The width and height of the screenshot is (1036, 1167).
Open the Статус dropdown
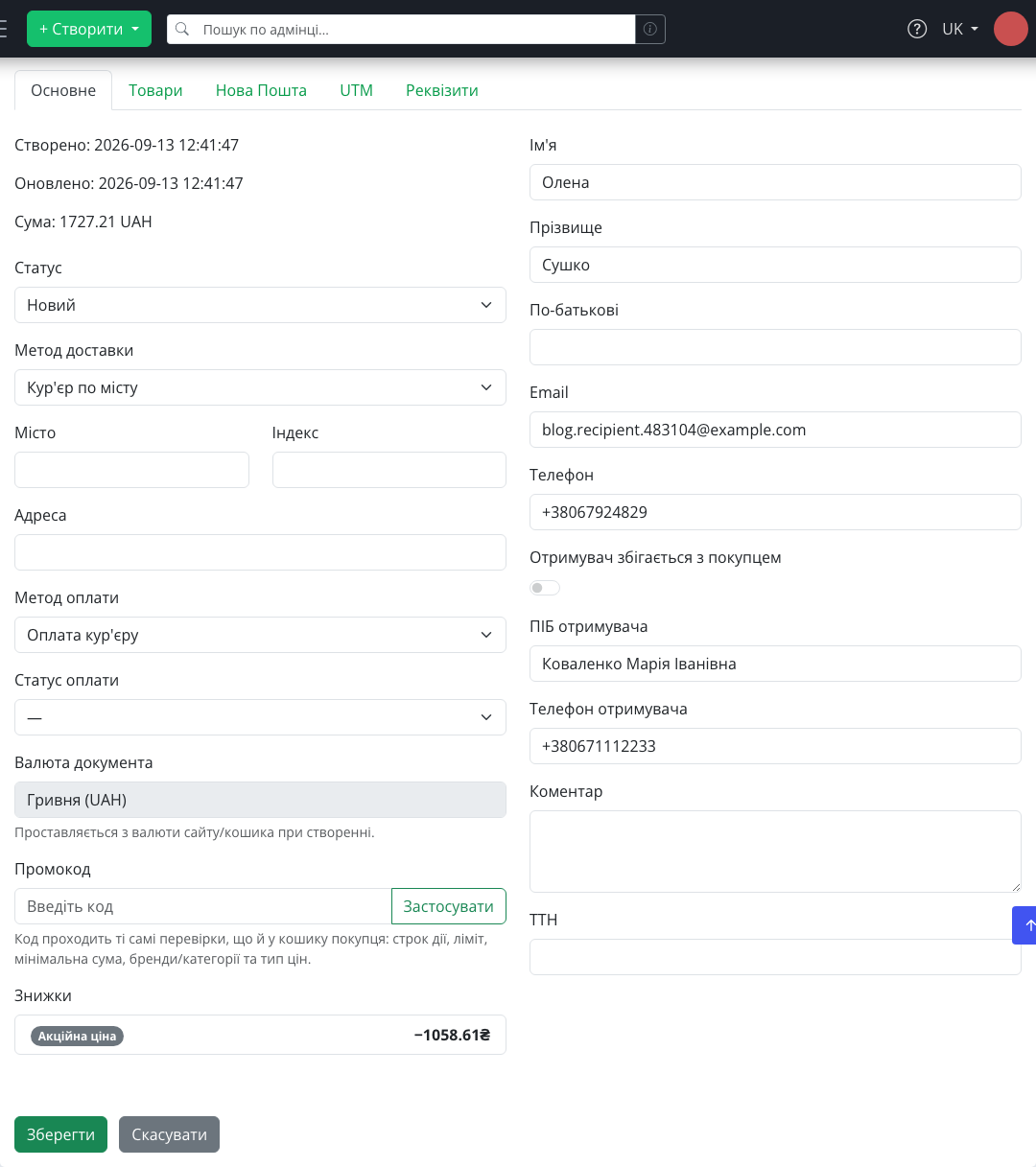[260, 305]
